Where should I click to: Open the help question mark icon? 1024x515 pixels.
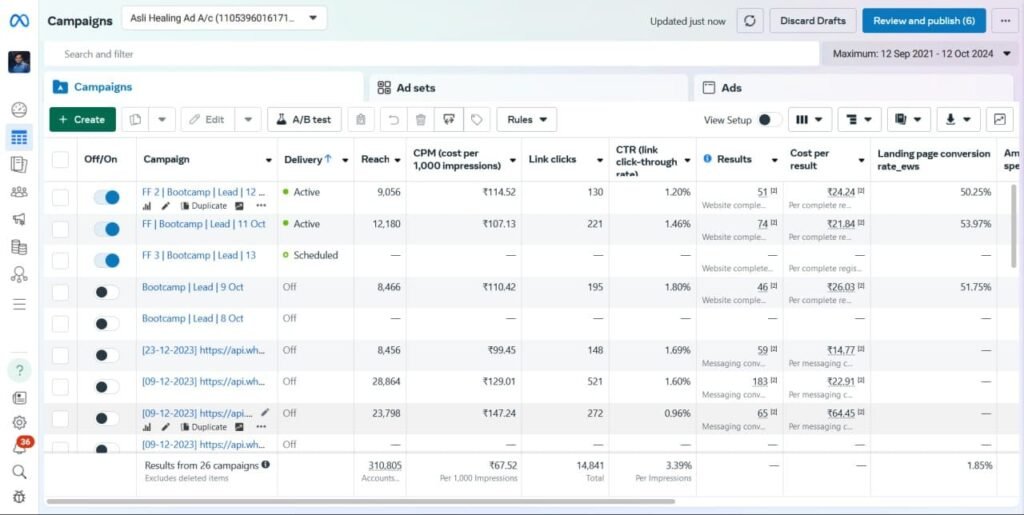click(19, 370)
